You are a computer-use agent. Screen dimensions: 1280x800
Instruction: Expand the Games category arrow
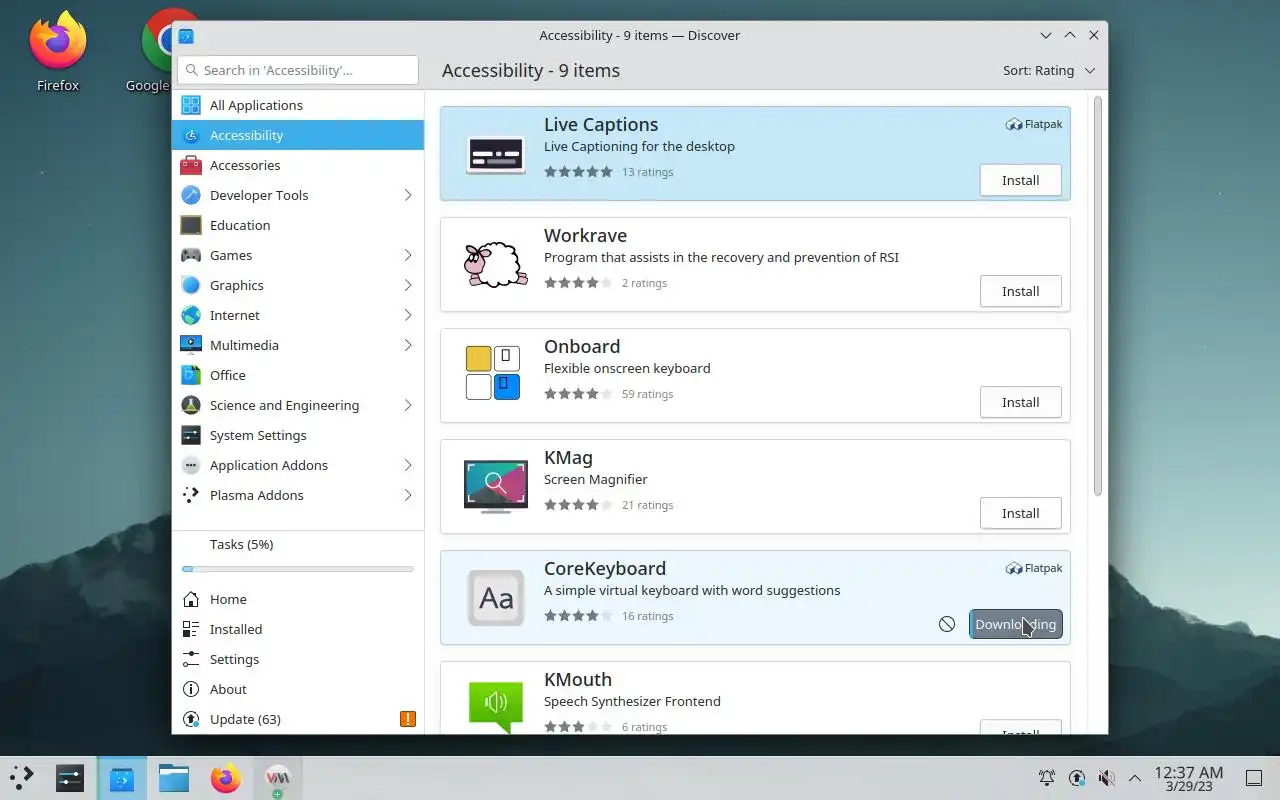[408, 255]
